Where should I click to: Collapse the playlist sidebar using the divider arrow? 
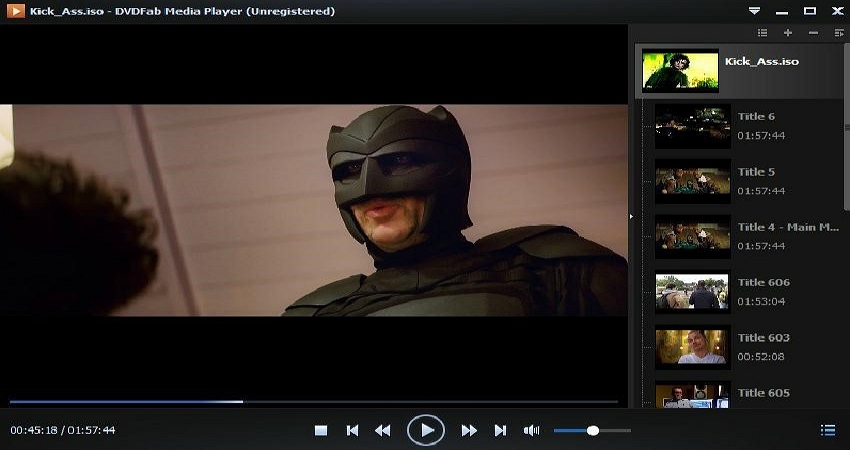[631, 216]
